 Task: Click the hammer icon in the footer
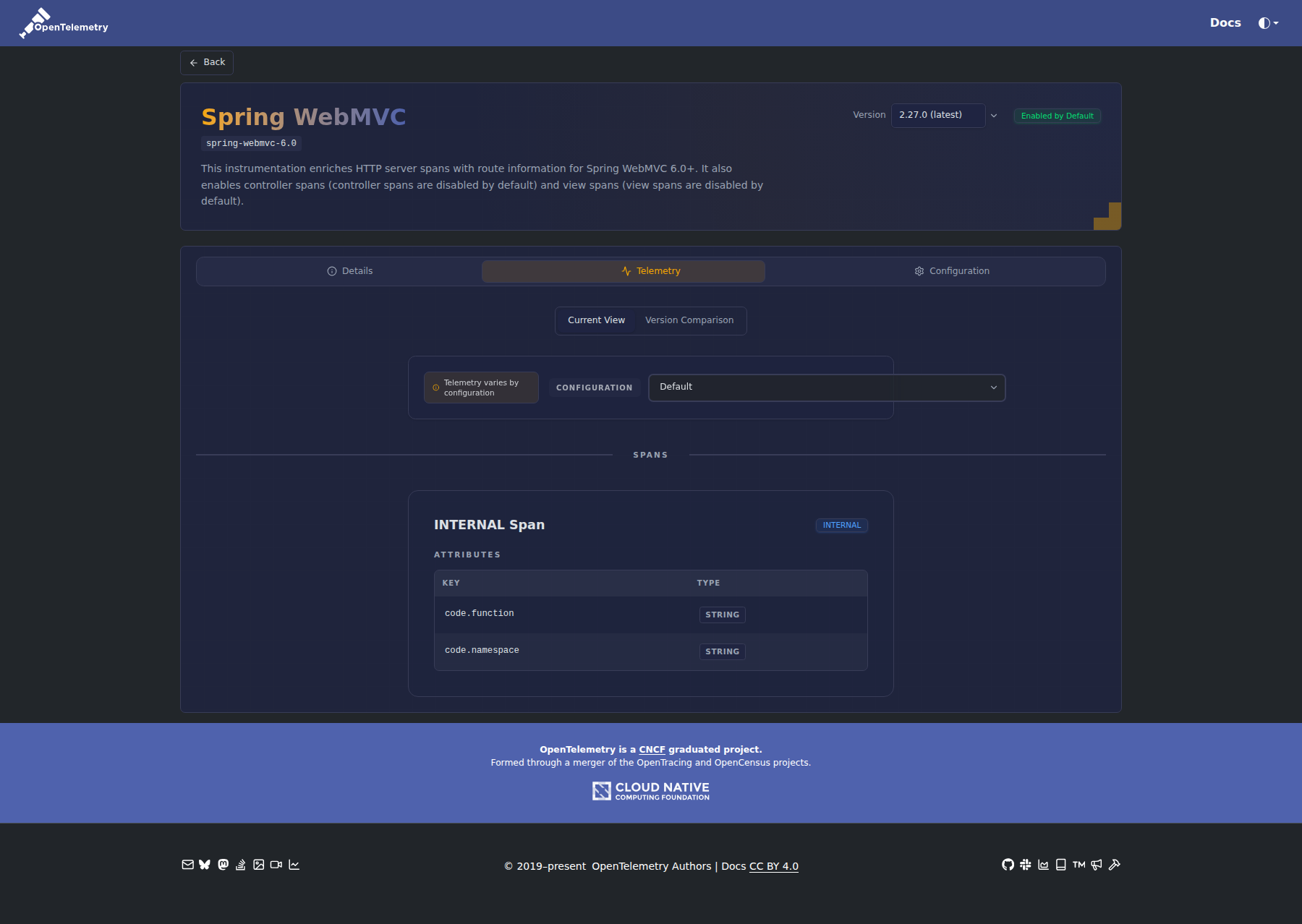[1114, 865]
